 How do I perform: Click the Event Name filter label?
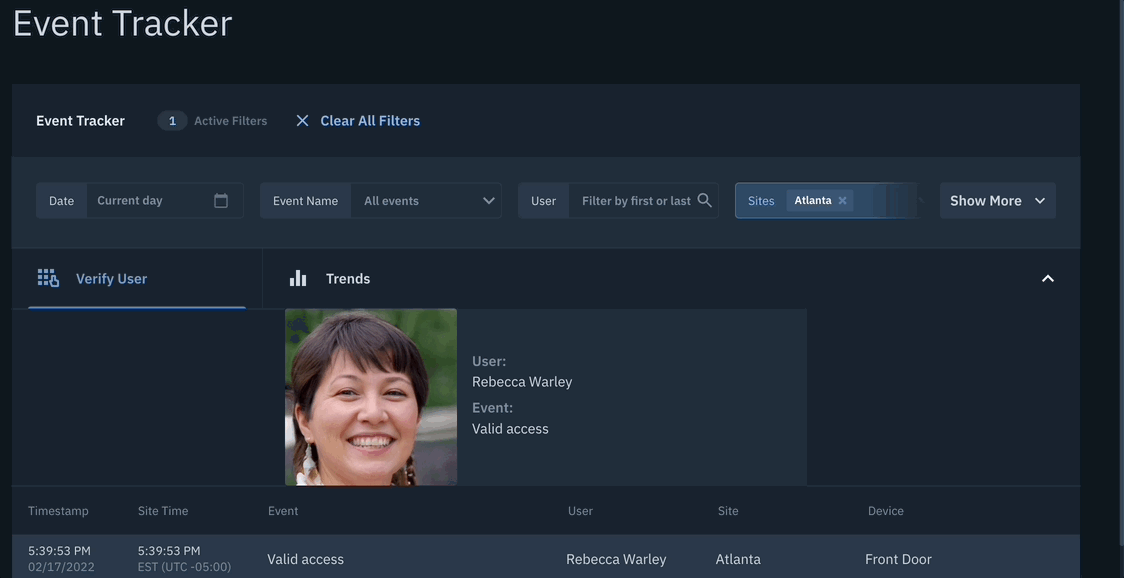305,201
